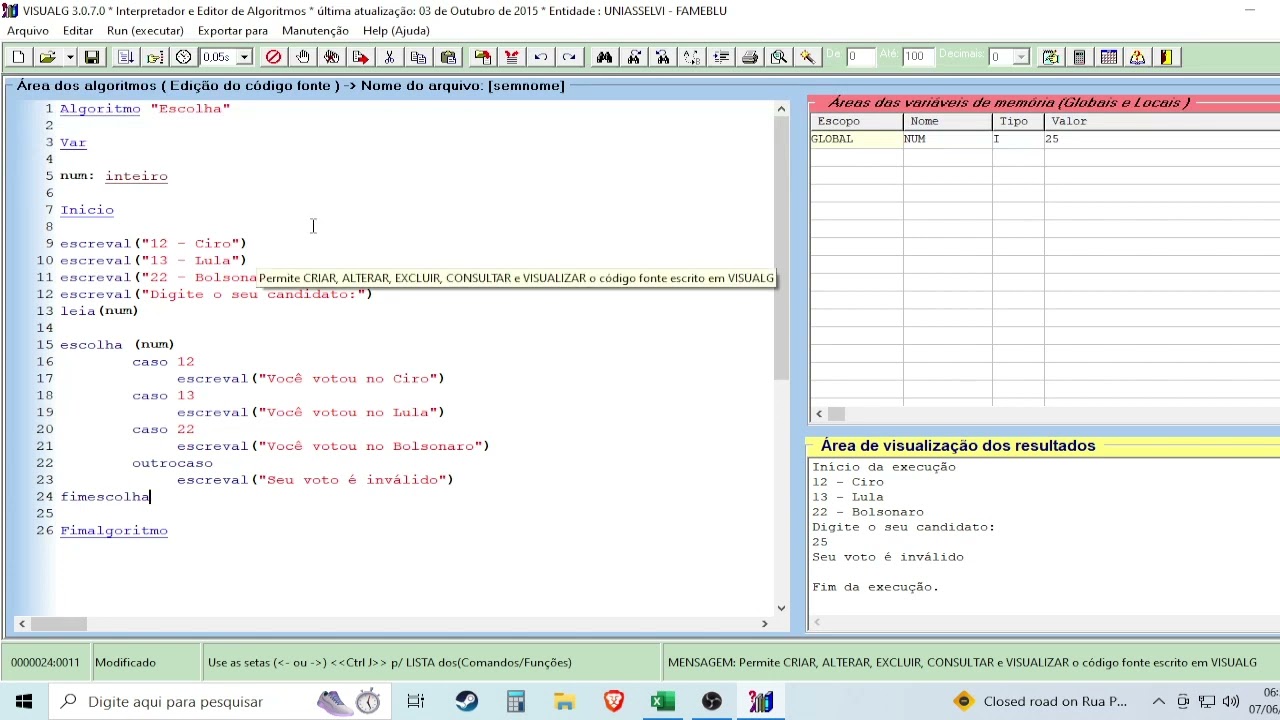Viewport: 1280px width, 720px height.
Task: Click editor horizontal scrollbar left arrow
Action: click(22, 624)
